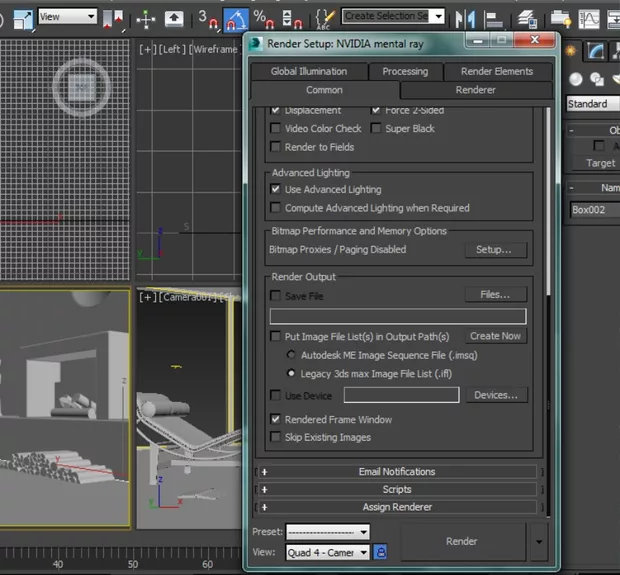Toggle the Percent Snap icon
Viewport: 620px width, 575px height.
click(264, 19)
